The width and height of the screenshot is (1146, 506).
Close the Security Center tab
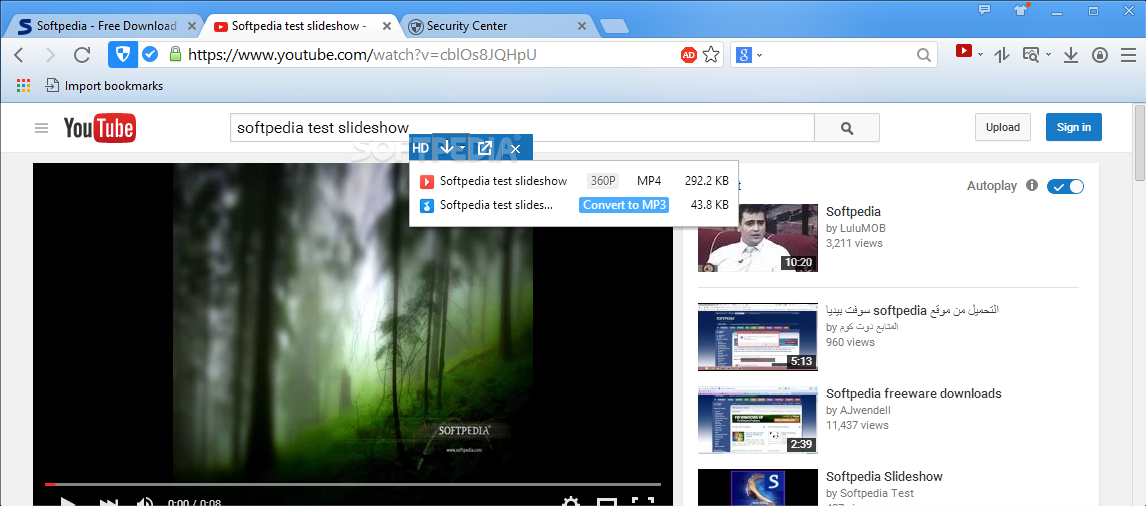(582, 26)
